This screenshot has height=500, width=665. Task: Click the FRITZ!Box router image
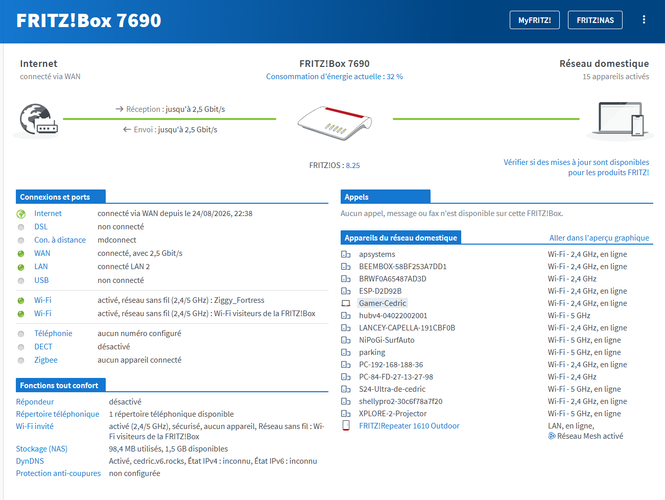pos(334,123)
